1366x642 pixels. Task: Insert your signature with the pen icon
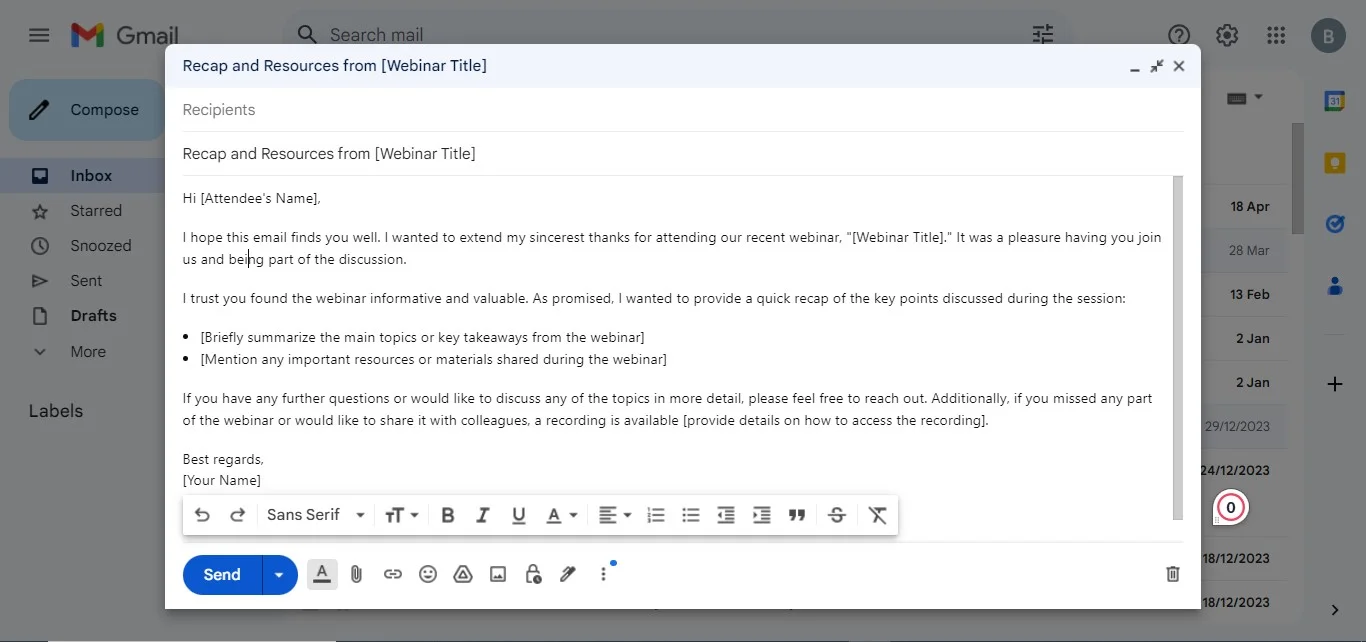[x=567, y=574]
